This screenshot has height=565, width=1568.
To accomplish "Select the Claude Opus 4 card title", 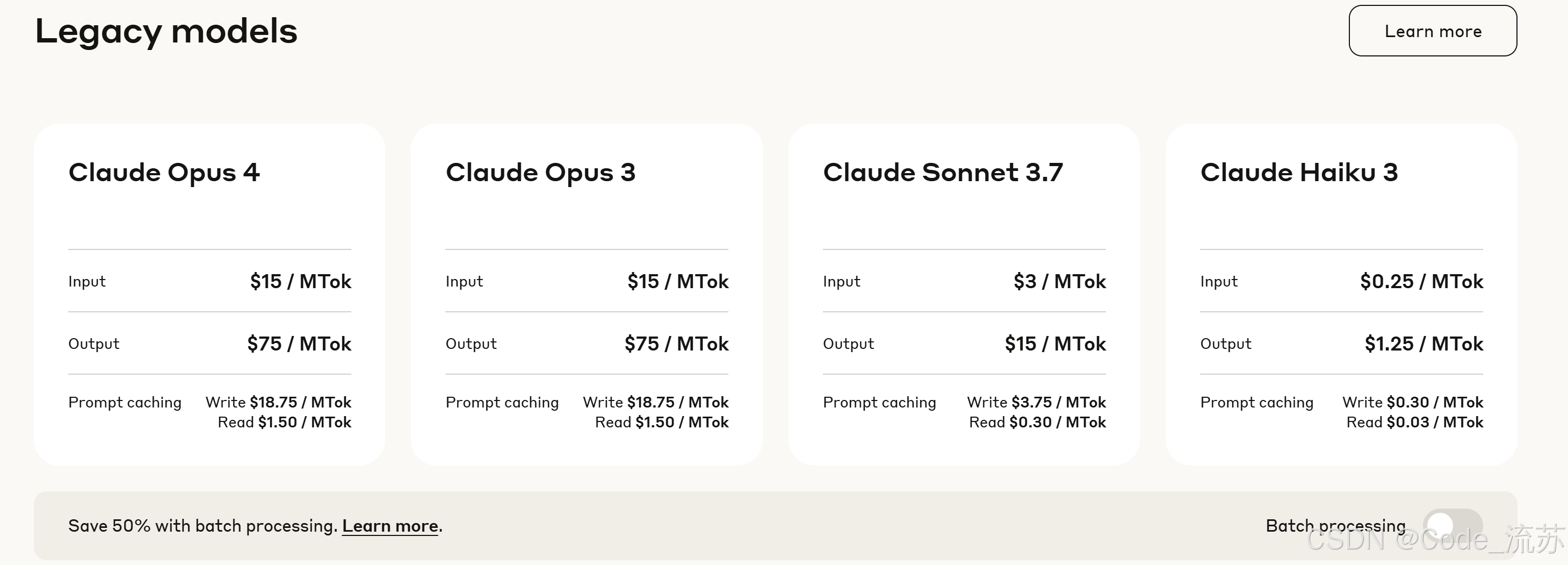I will [x=164, y=173].
